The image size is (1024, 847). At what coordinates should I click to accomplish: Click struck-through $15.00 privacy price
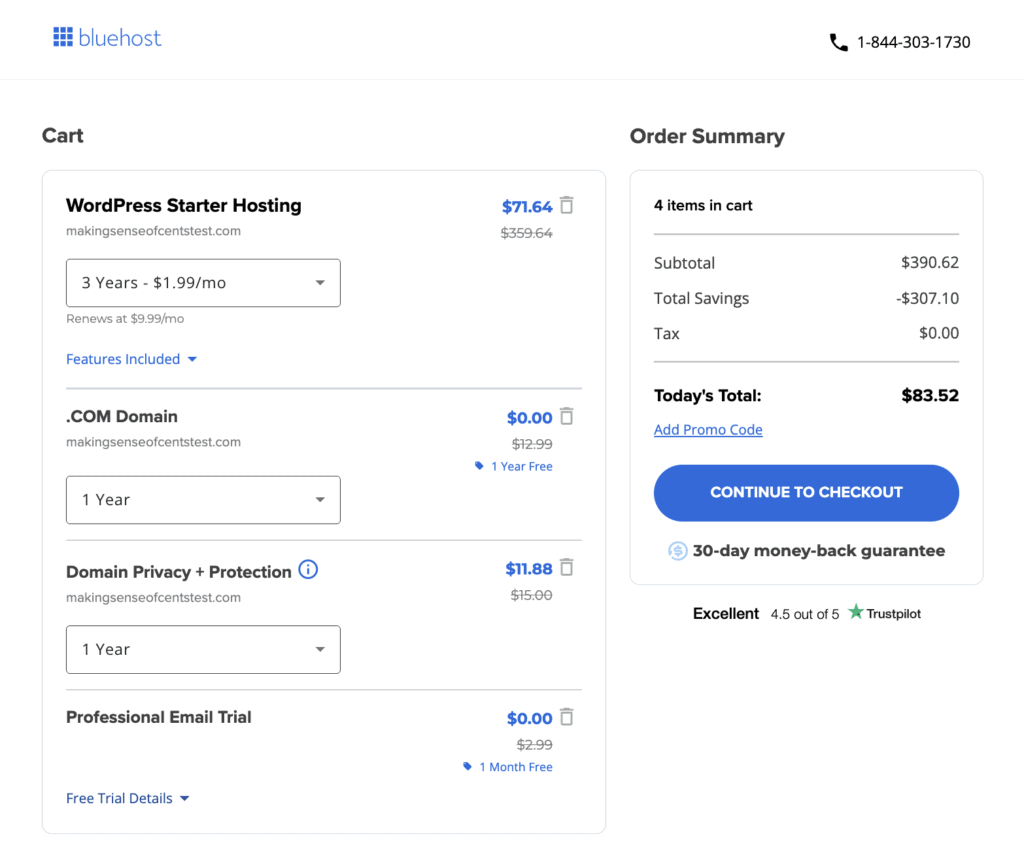pos(532,595)
